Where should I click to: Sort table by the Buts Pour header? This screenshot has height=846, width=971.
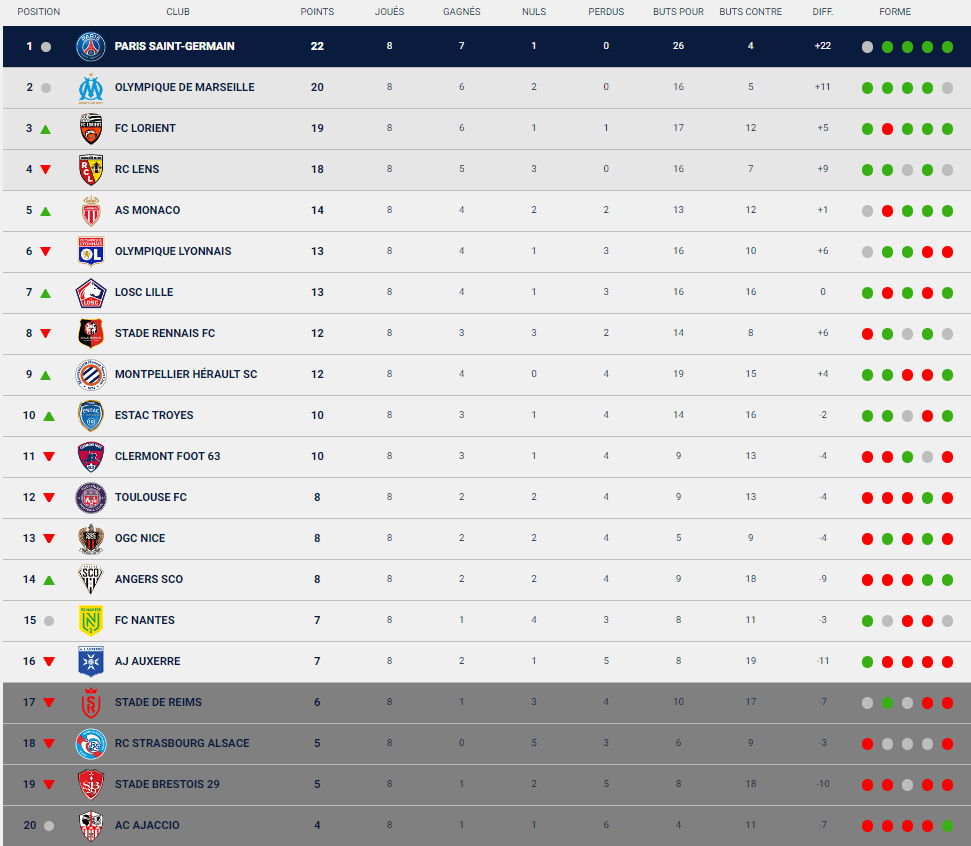coord(678,12)
